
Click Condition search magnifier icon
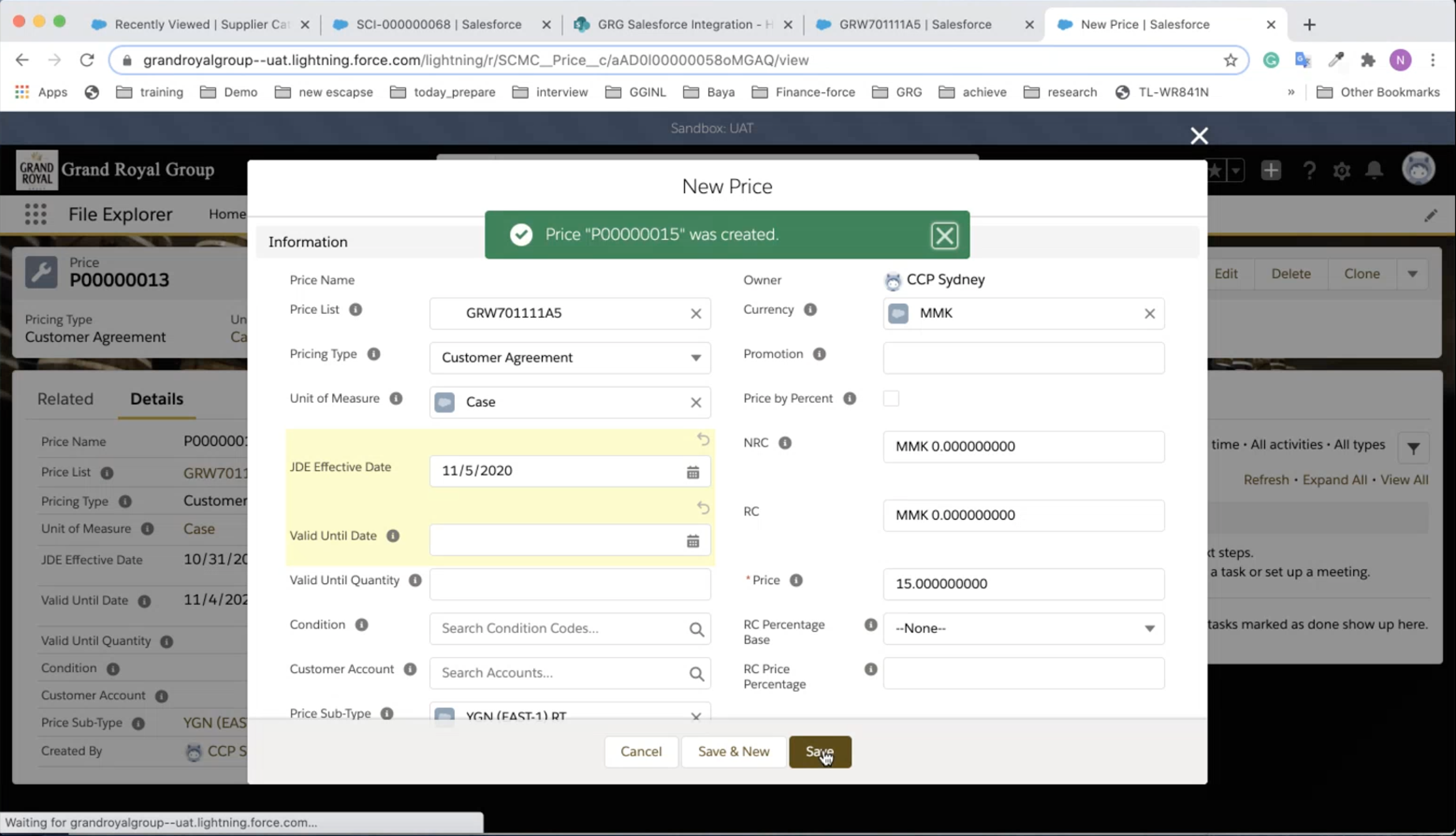(x=696, y=629)
